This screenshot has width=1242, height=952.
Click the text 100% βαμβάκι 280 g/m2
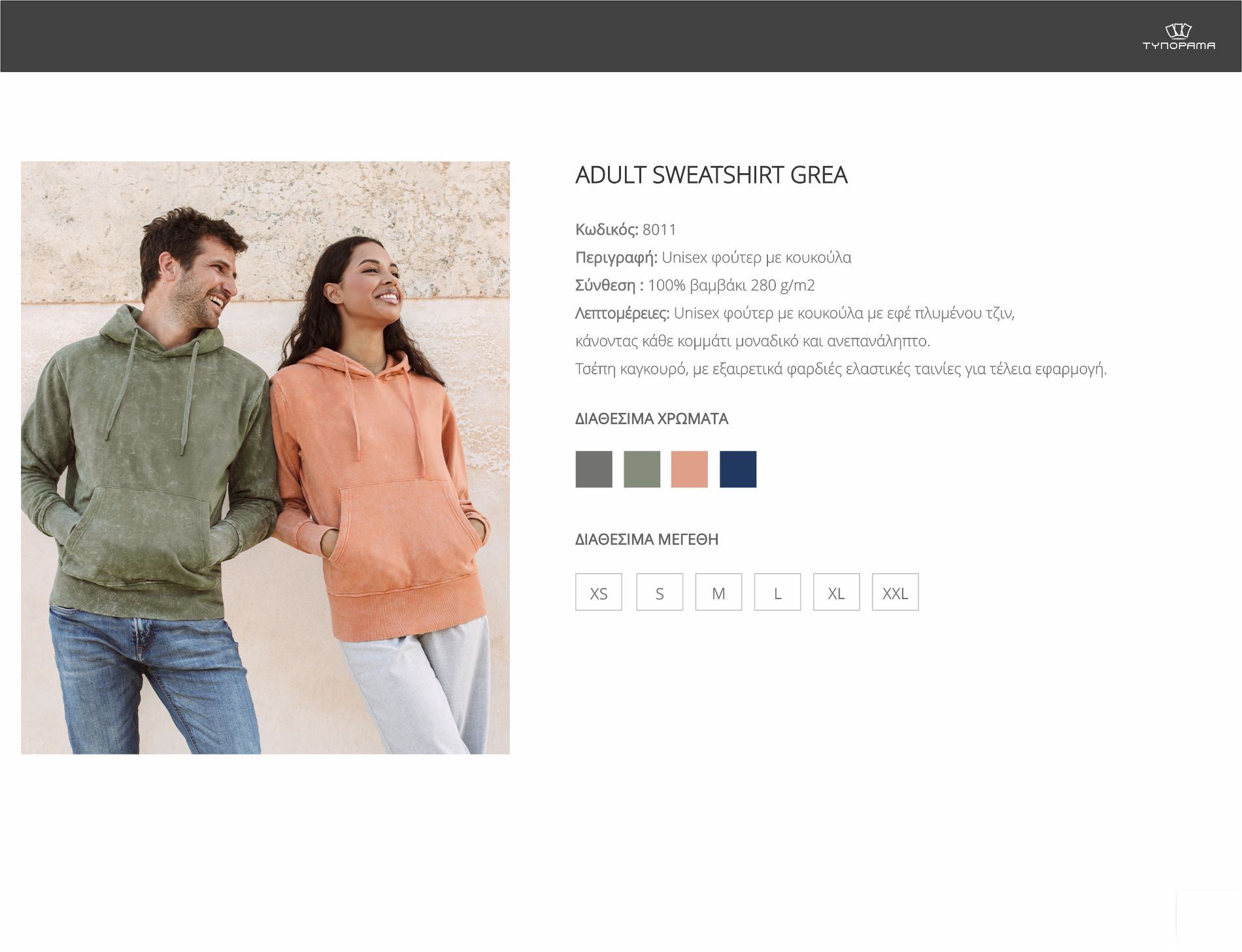[x=731, y=286]
